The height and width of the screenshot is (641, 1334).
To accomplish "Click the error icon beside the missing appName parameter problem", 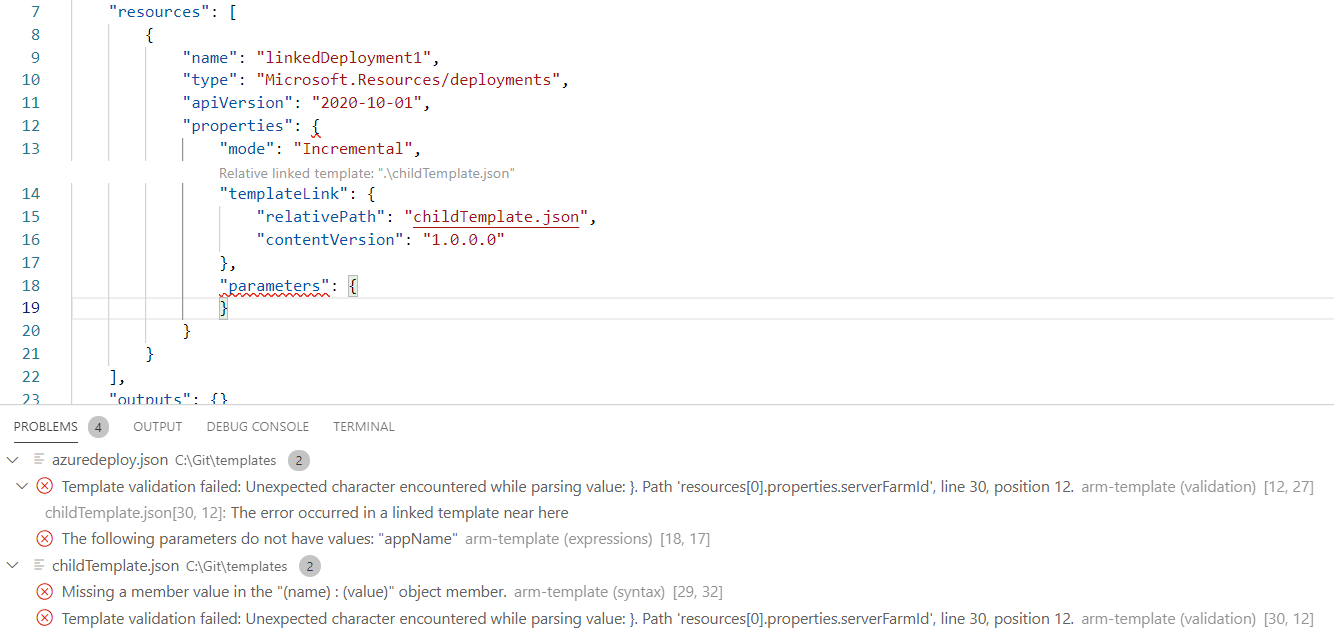I will (45, 539).
